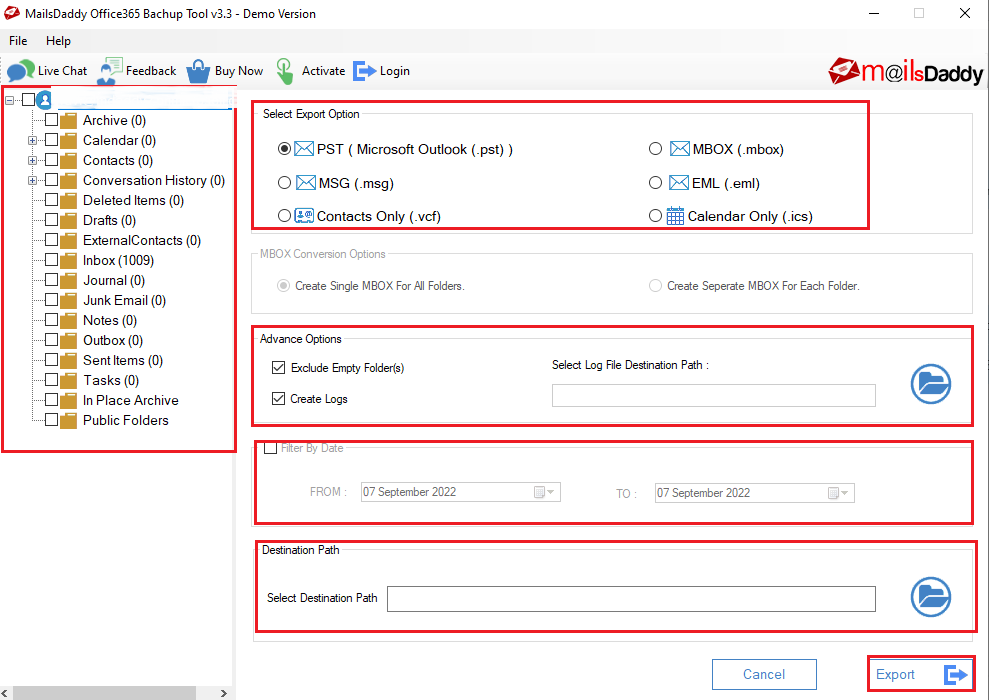Click the folder tree horizontal scrollbar
This screenshot has width=989, height=700.
tap(104, 693)
